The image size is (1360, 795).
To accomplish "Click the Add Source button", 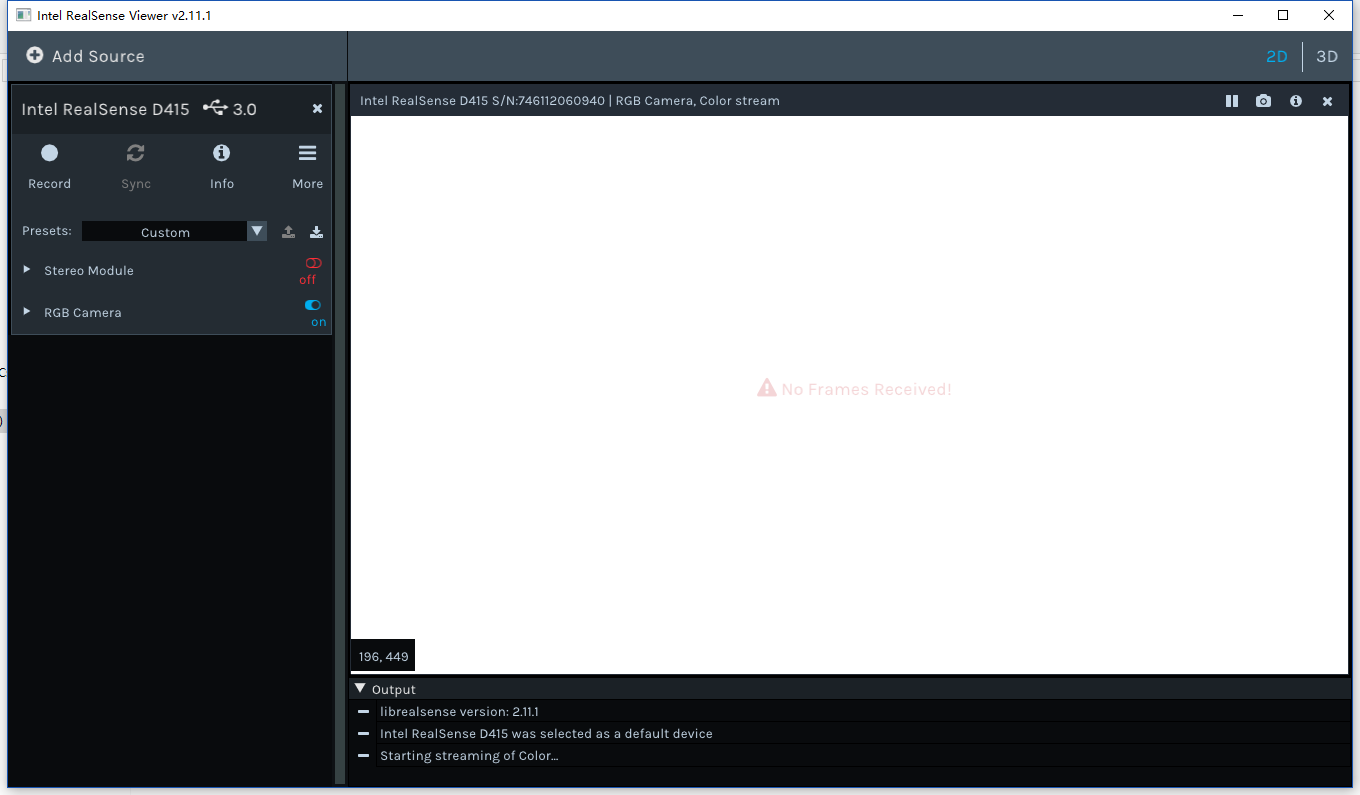I will pyautogui.click(x=84, y=56).
